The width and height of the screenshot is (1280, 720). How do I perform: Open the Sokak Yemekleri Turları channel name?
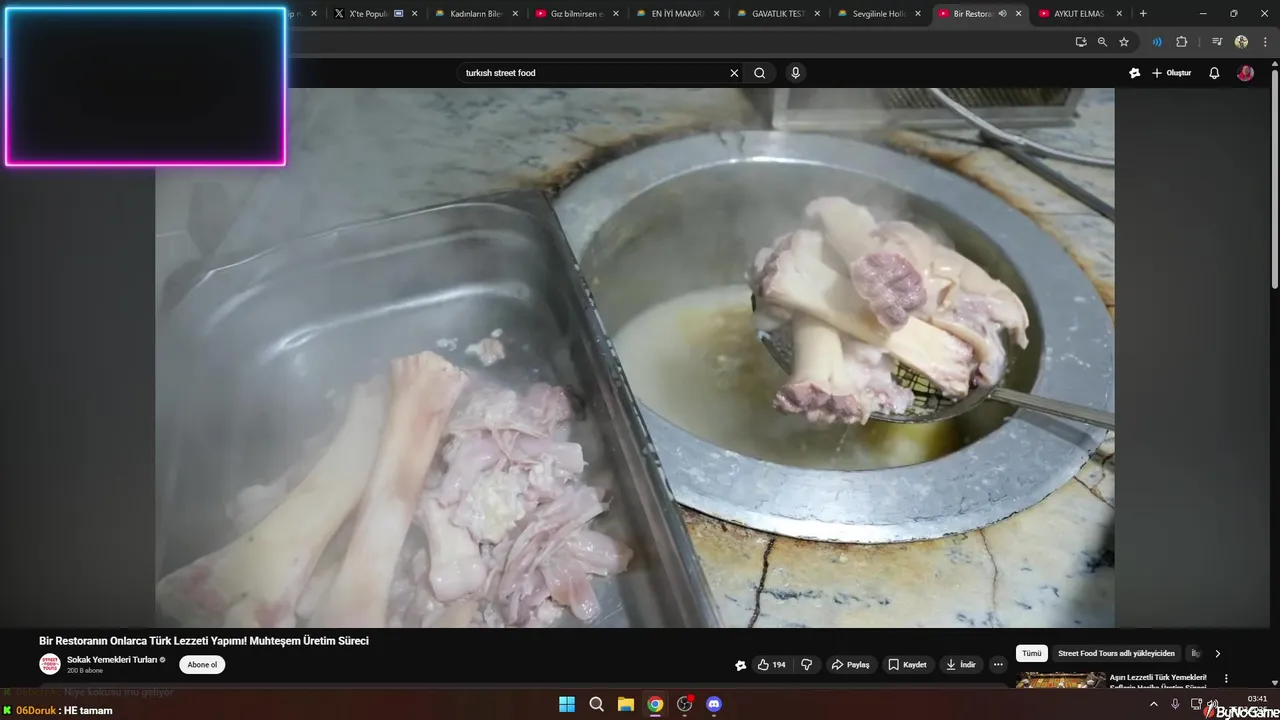[x=112, y=660]
